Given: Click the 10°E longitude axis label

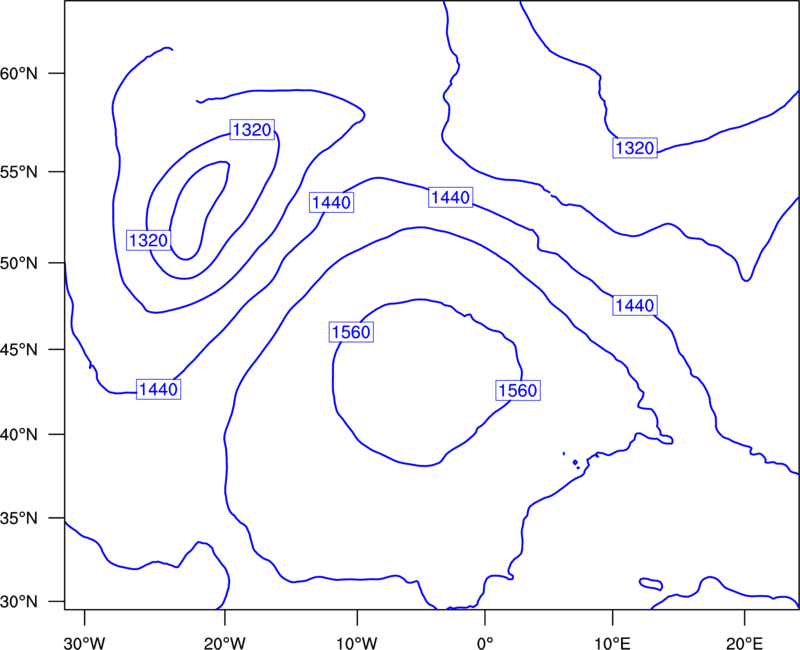Looking at the screenshot, I should pyautogui.click(x=612, y=643).
